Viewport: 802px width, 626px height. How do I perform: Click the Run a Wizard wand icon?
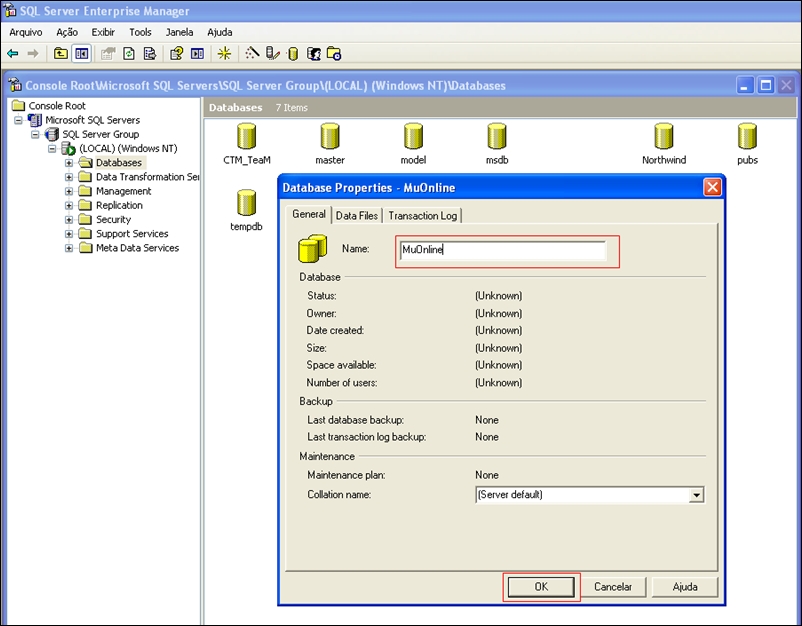(252, 53)
